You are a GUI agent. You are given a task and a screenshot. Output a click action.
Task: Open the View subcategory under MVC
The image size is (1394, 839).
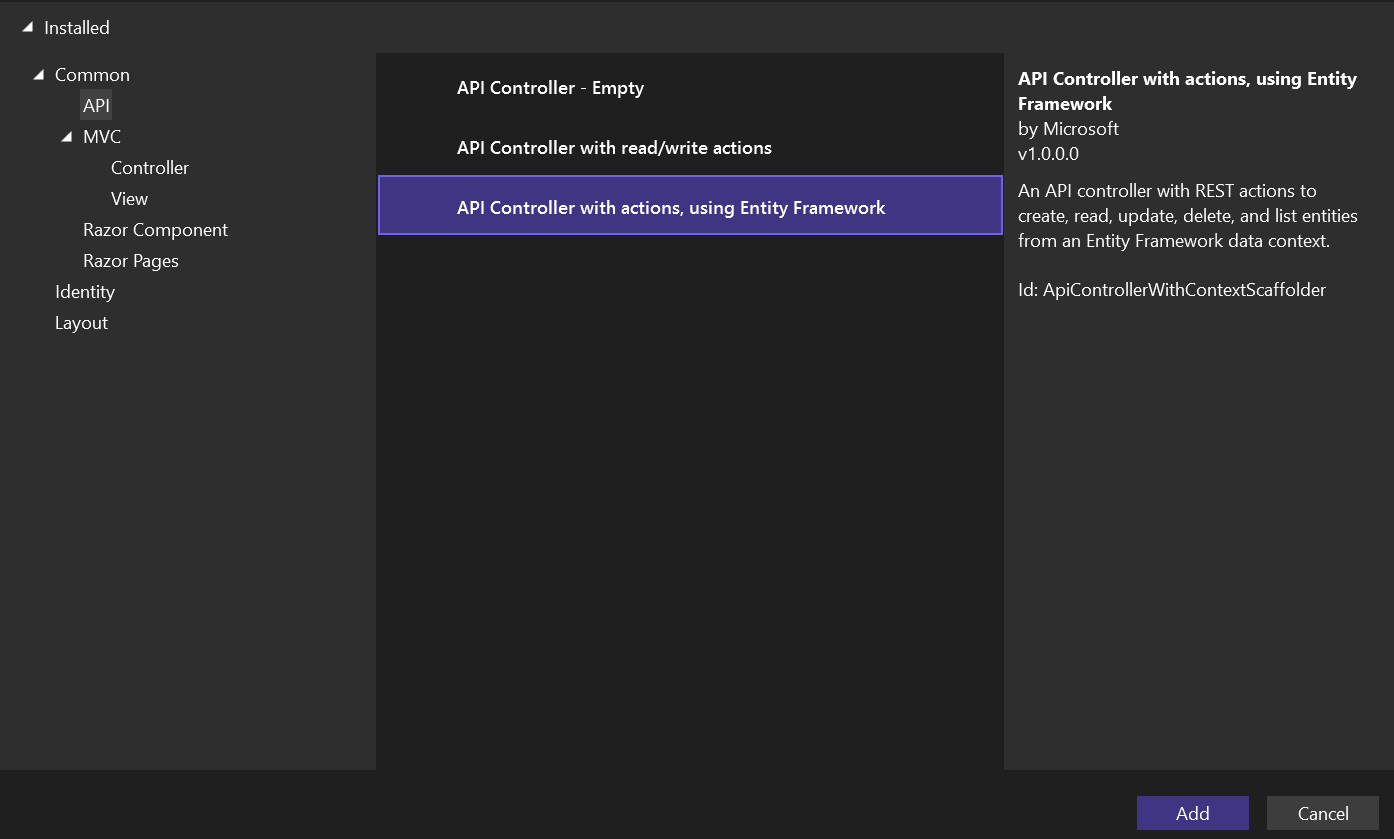tap(129, 199)
